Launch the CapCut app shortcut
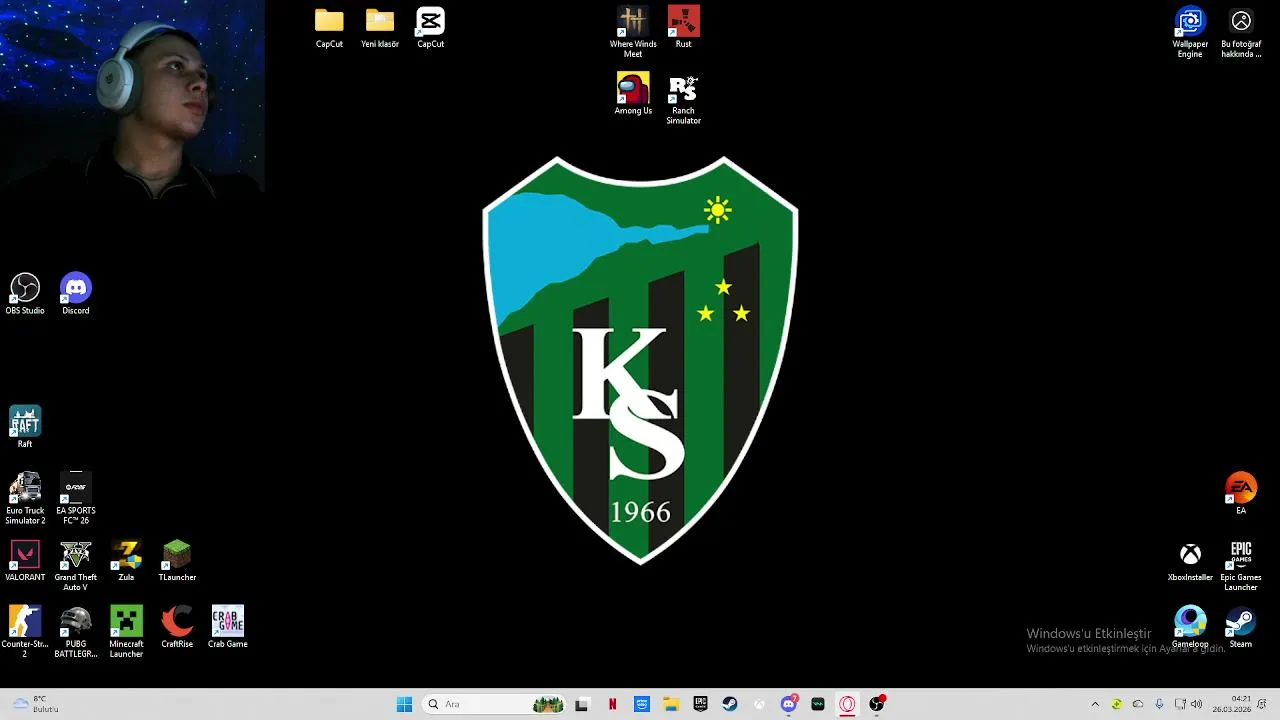Image resolution: width=1280 pixels, height=720 pixels. click(430, 28)
